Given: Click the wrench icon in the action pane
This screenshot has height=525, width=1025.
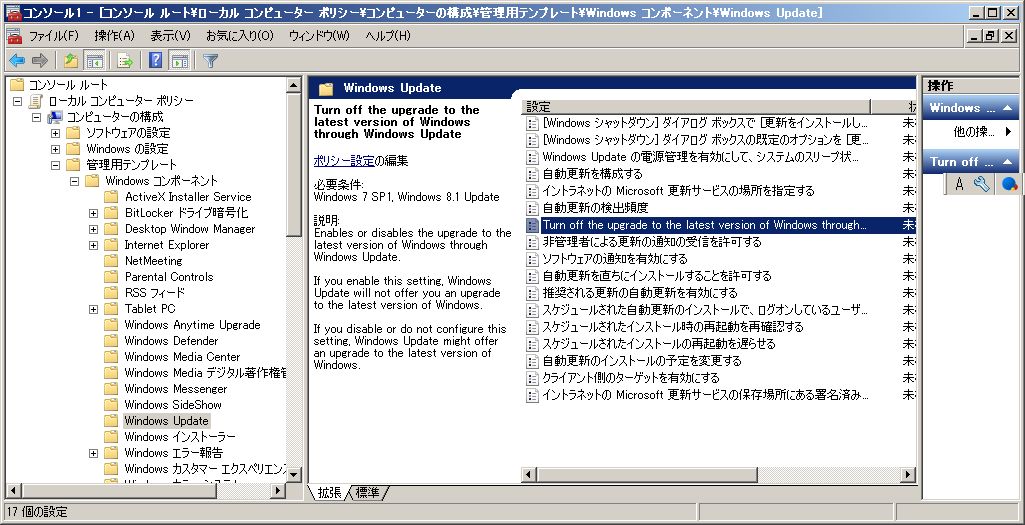Looking at the screenshot, I should [x=981, y=184].
